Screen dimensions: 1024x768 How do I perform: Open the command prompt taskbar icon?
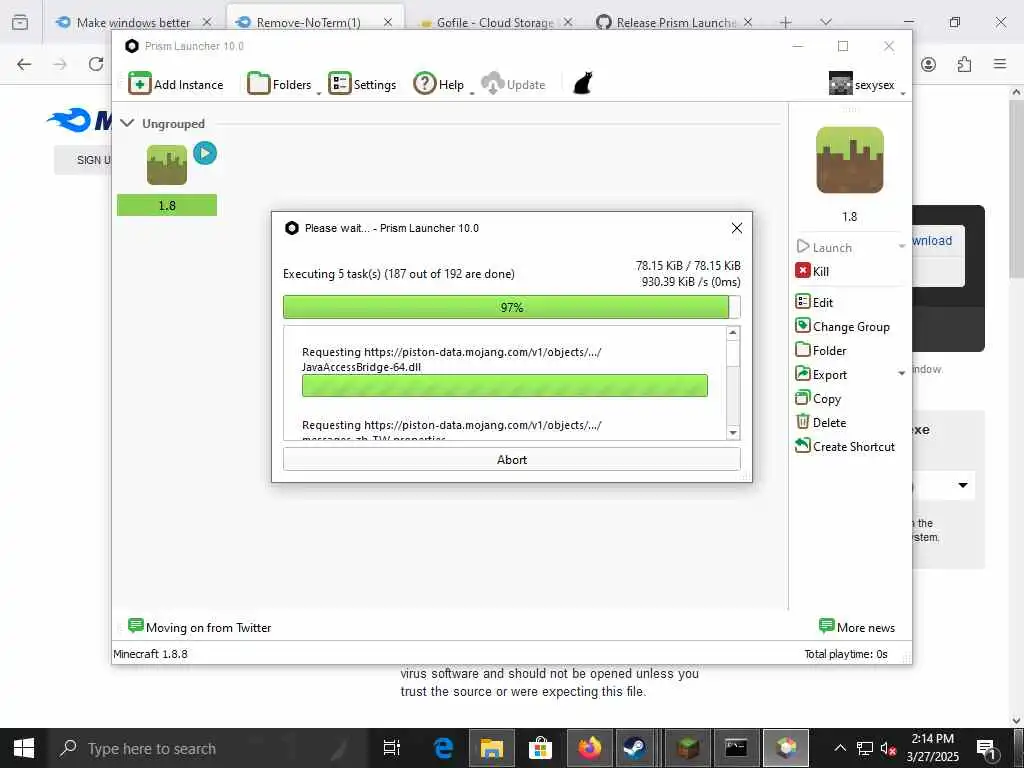pos(736,748)
